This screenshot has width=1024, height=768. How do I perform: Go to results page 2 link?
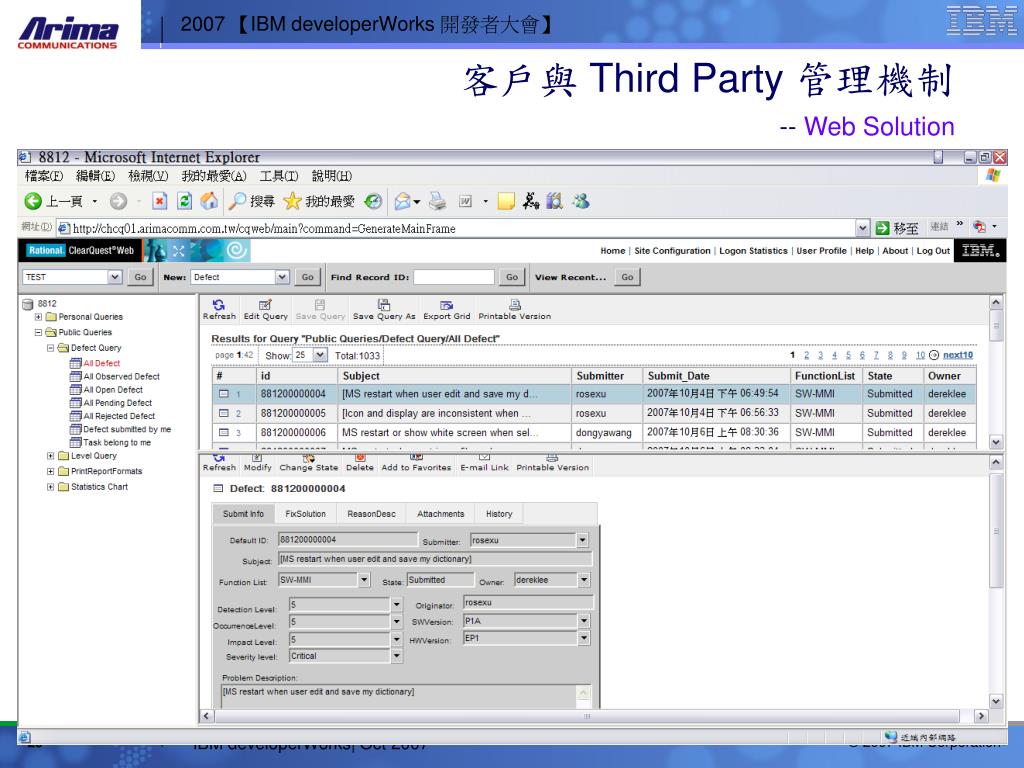[x=807, y=355]
